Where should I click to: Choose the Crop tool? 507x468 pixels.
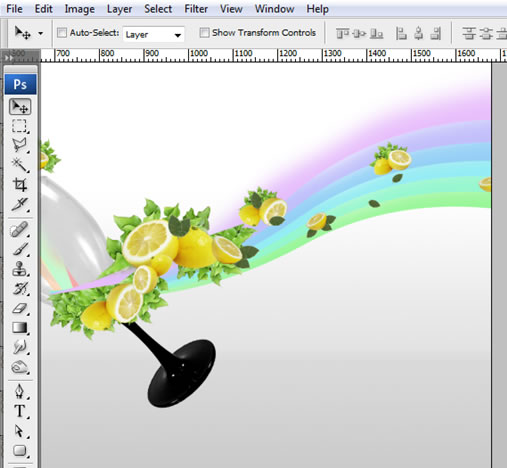tap(20, 184)
